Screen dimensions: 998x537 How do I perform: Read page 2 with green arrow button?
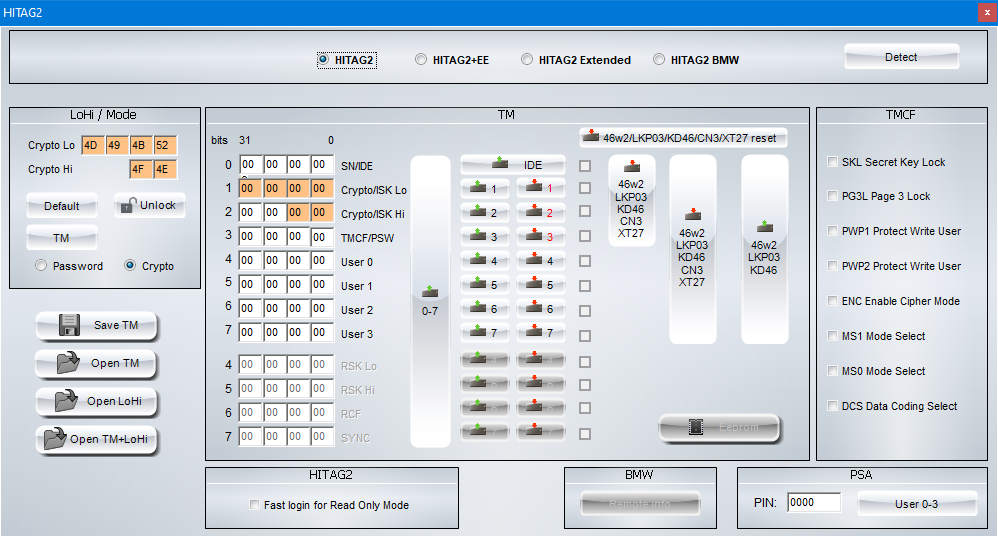484,213
